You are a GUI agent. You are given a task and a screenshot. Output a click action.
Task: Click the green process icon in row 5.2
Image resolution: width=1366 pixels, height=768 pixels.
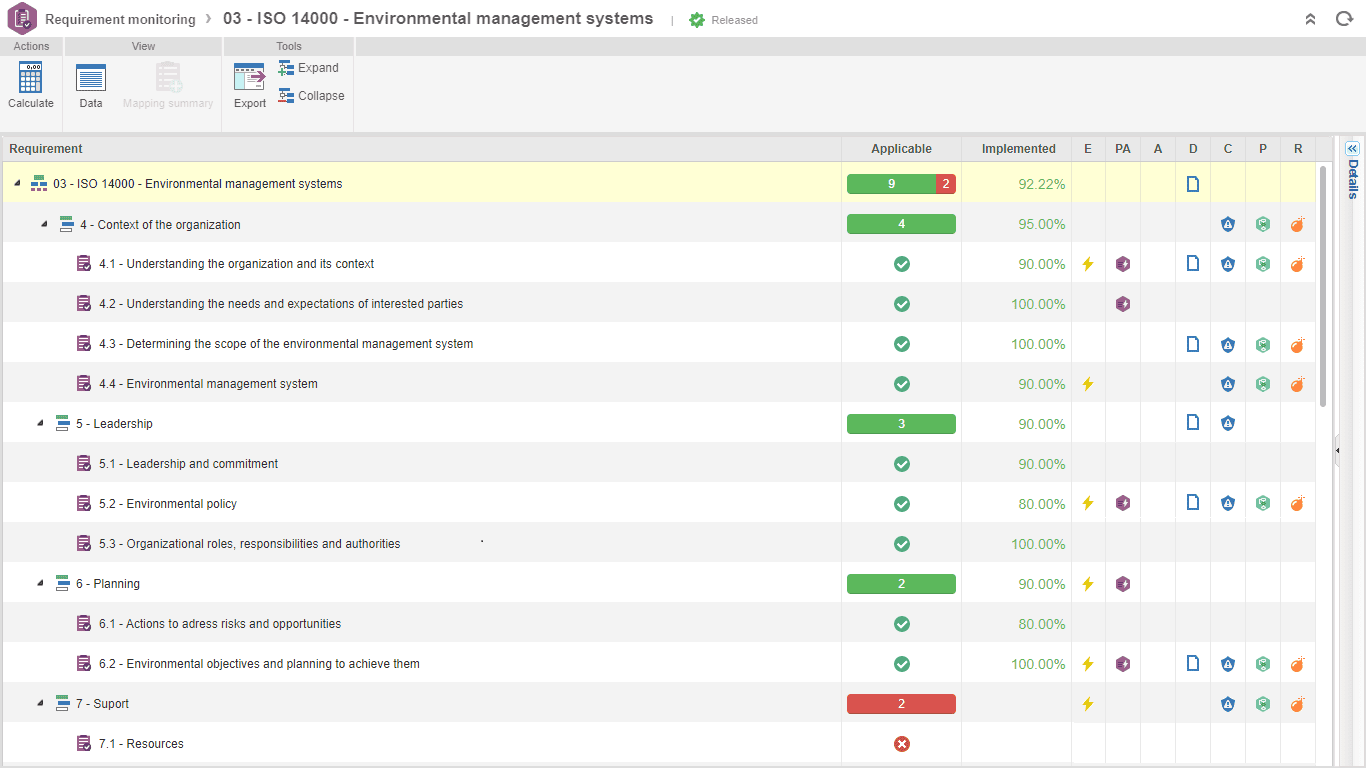click(1263, 504)
